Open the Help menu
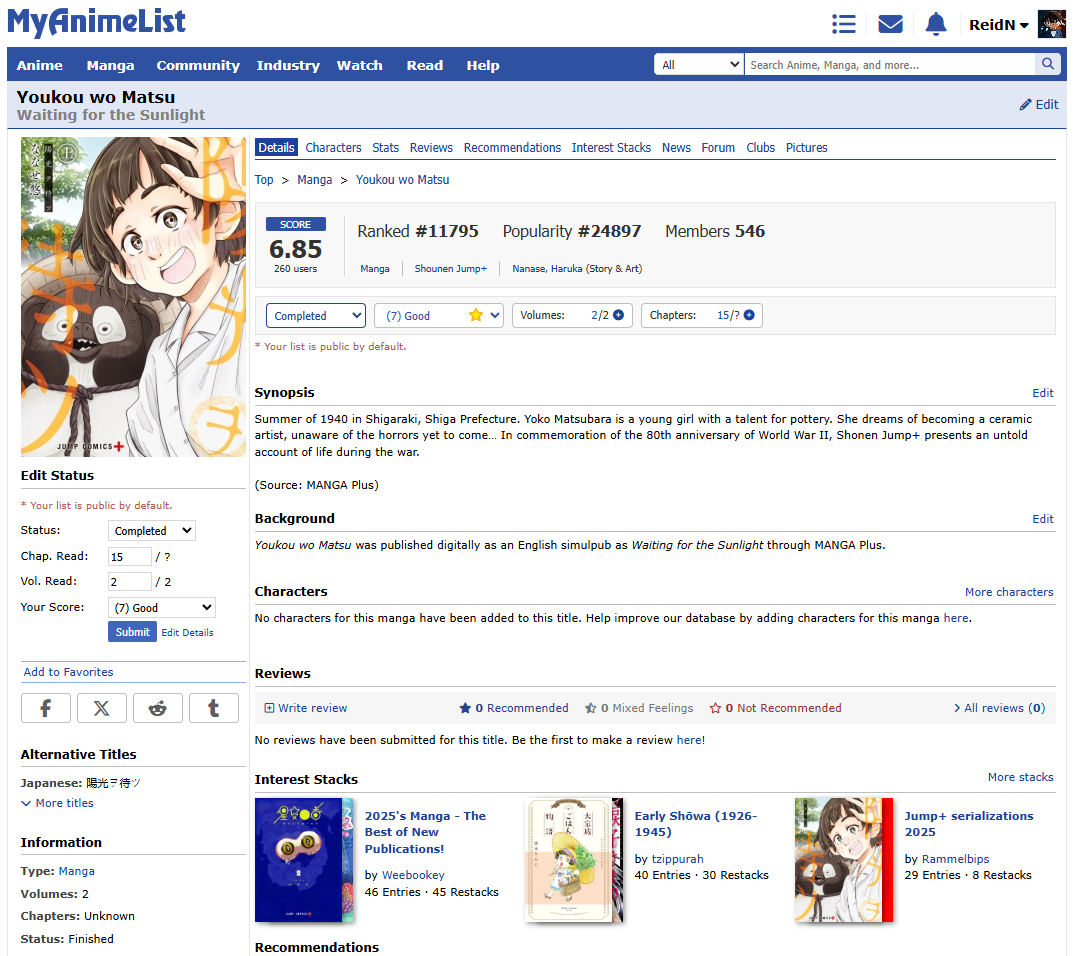 click(483, 65)
